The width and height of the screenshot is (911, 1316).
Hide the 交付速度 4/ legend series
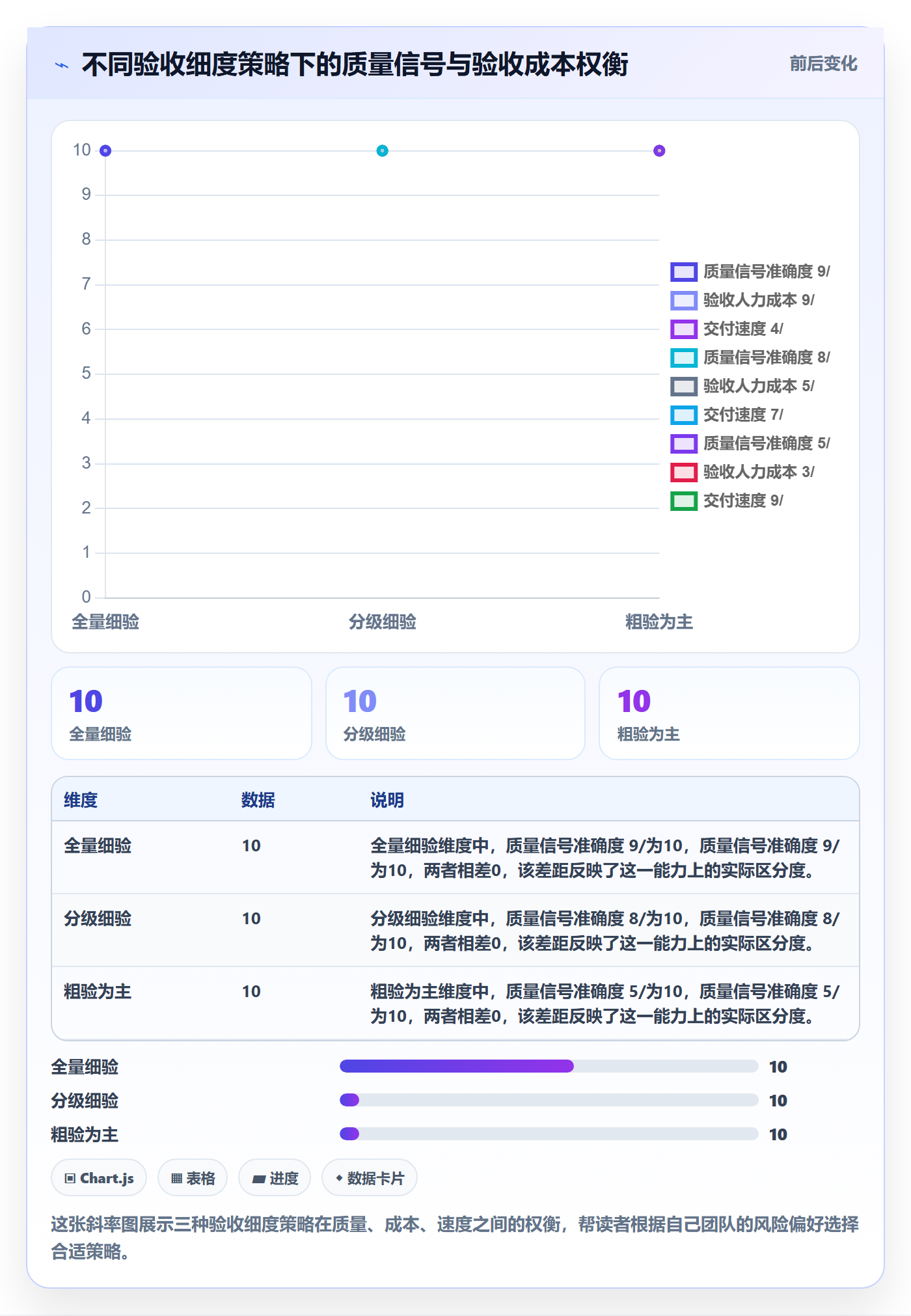coord(727,329)
